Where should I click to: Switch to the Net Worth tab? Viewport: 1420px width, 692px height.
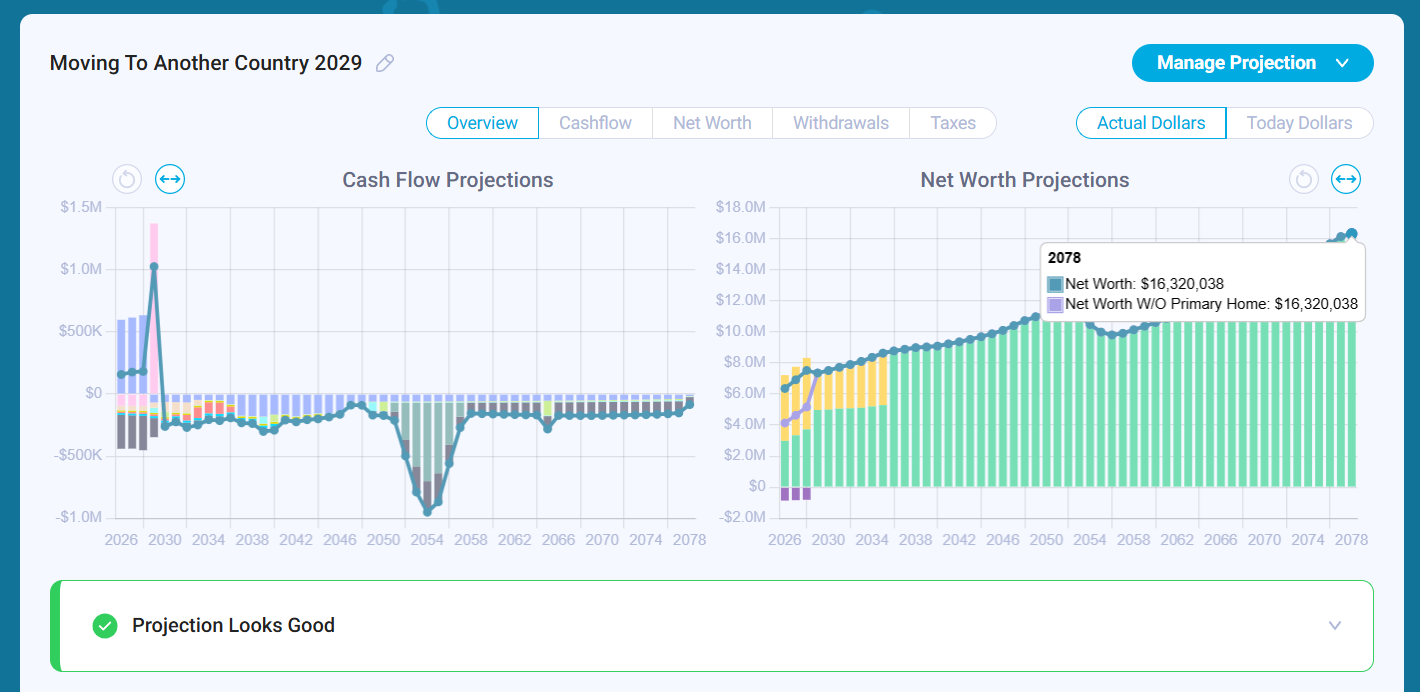712,123
